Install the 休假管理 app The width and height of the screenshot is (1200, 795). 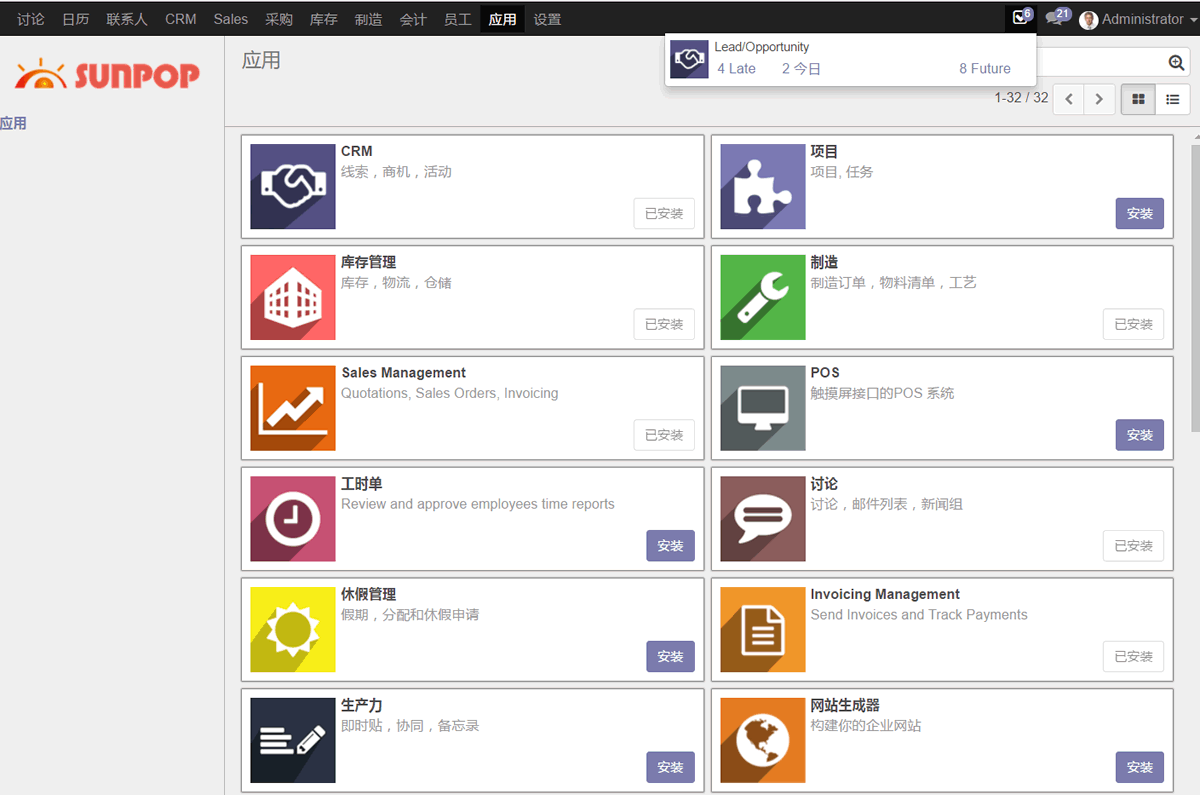pos(670,656)
